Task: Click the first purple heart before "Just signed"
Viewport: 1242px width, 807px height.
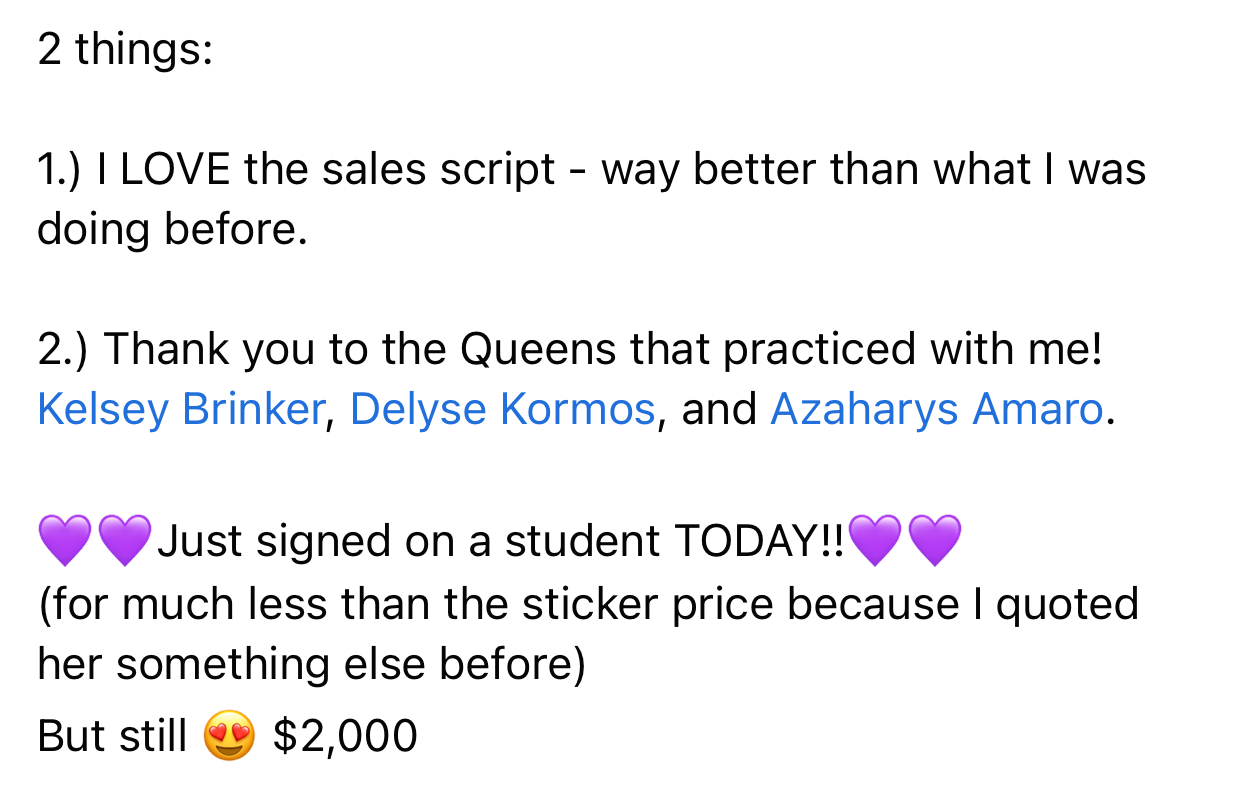Action: pyautogui.click(x=65, y=541)
